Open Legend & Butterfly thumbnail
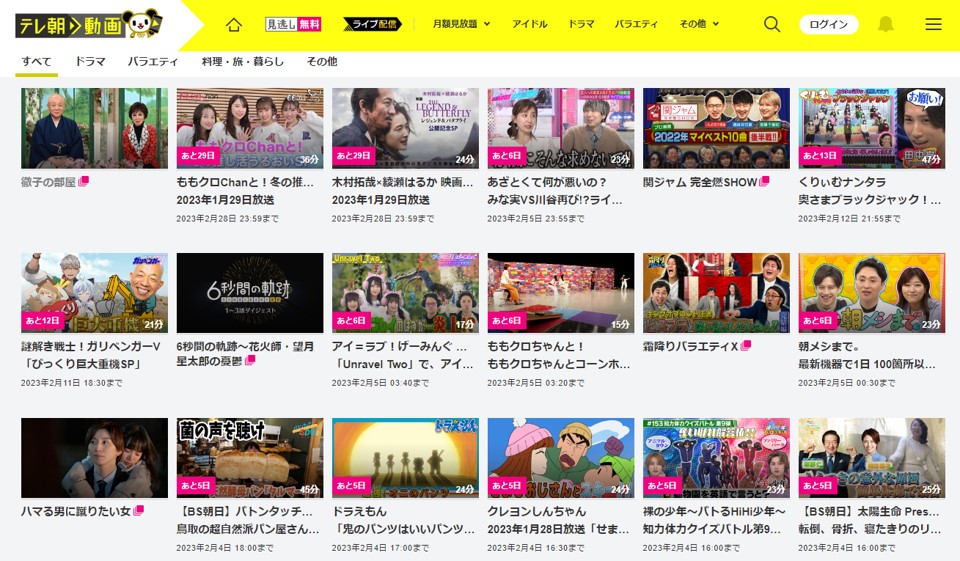The height and width of the screenshot is (561, 960). 405,128
